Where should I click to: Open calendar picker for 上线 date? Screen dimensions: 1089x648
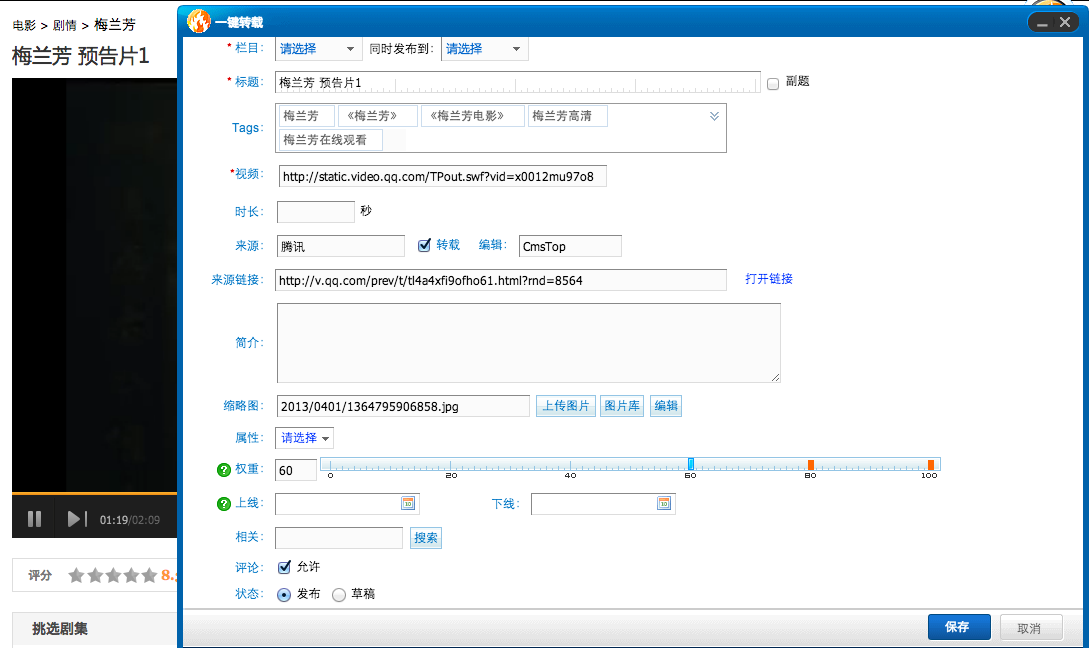pyautogui.click(x=408, y=504)
